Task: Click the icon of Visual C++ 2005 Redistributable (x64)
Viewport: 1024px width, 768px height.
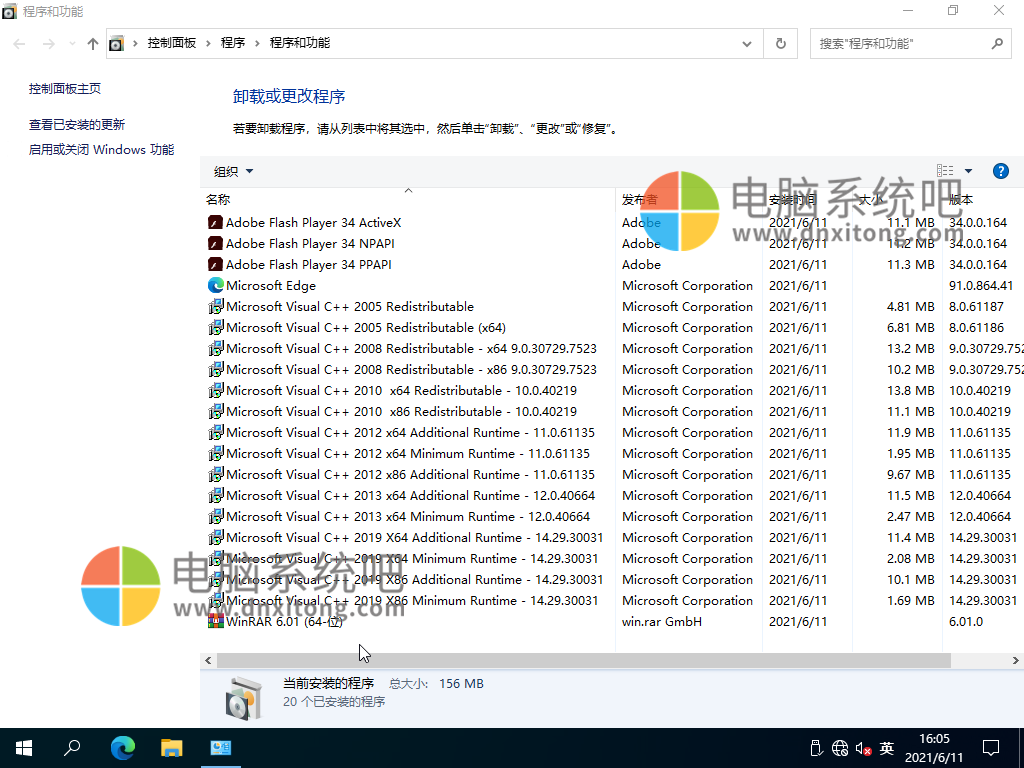Action: click(x=216, y=327)
